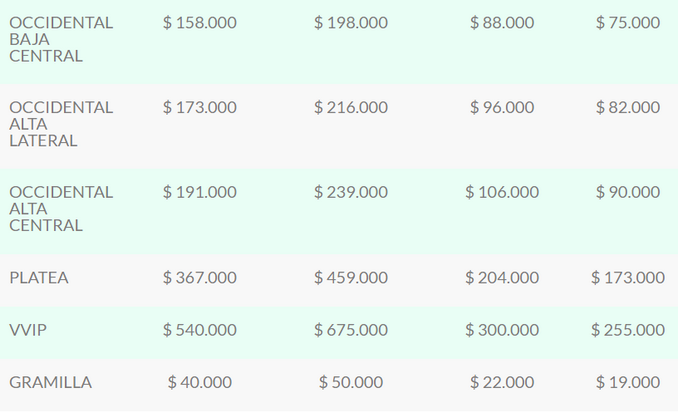Image resolution: width=678 pixels, height=413 pixels.
Task: Select the $ 216.000 price value
Action: 351,107
